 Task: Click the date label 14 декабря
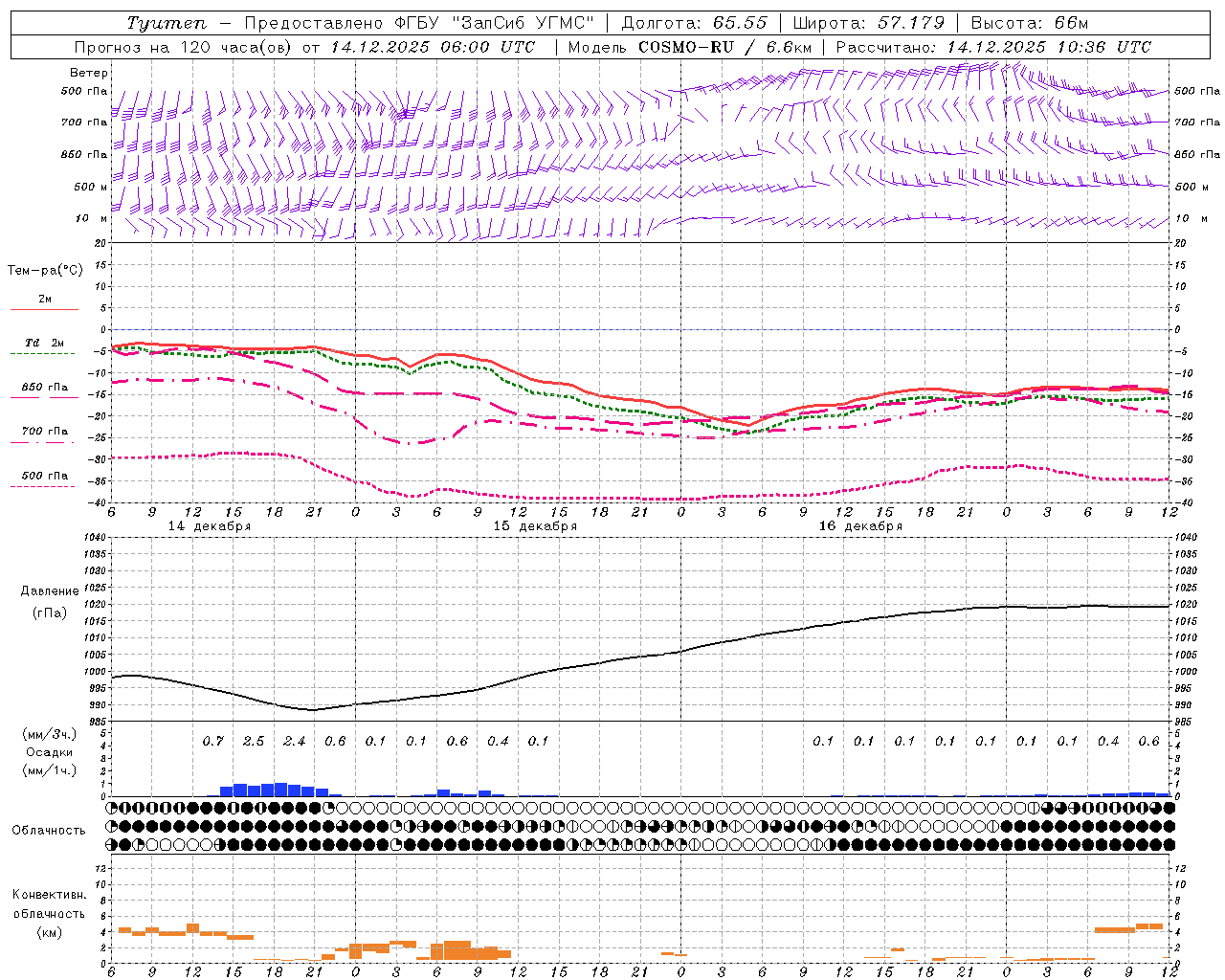tap(210, 526)
